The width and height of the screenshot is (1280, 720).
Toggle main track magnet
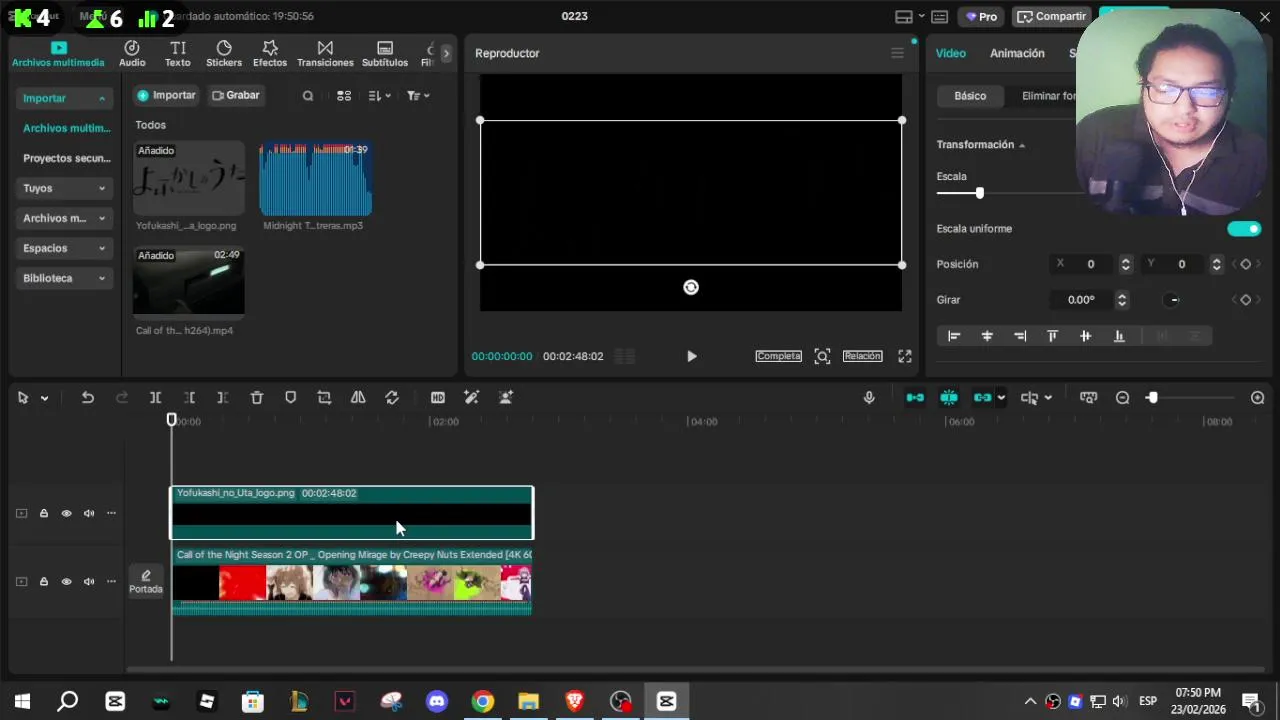pyautogui.click(x=915, y=398)
